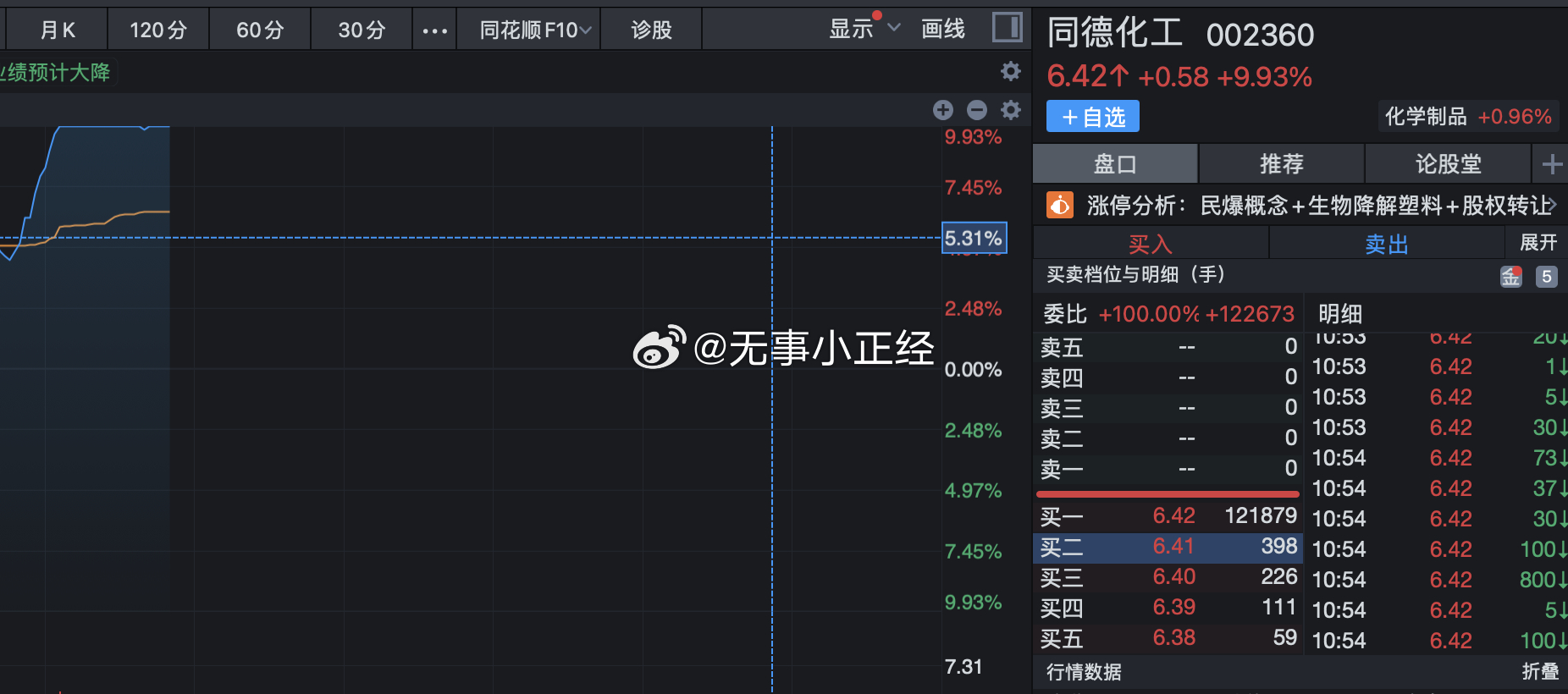Select the 卖五 ask row
The width and height of the screenshot is (1568, 694).
pos(1168,346)
